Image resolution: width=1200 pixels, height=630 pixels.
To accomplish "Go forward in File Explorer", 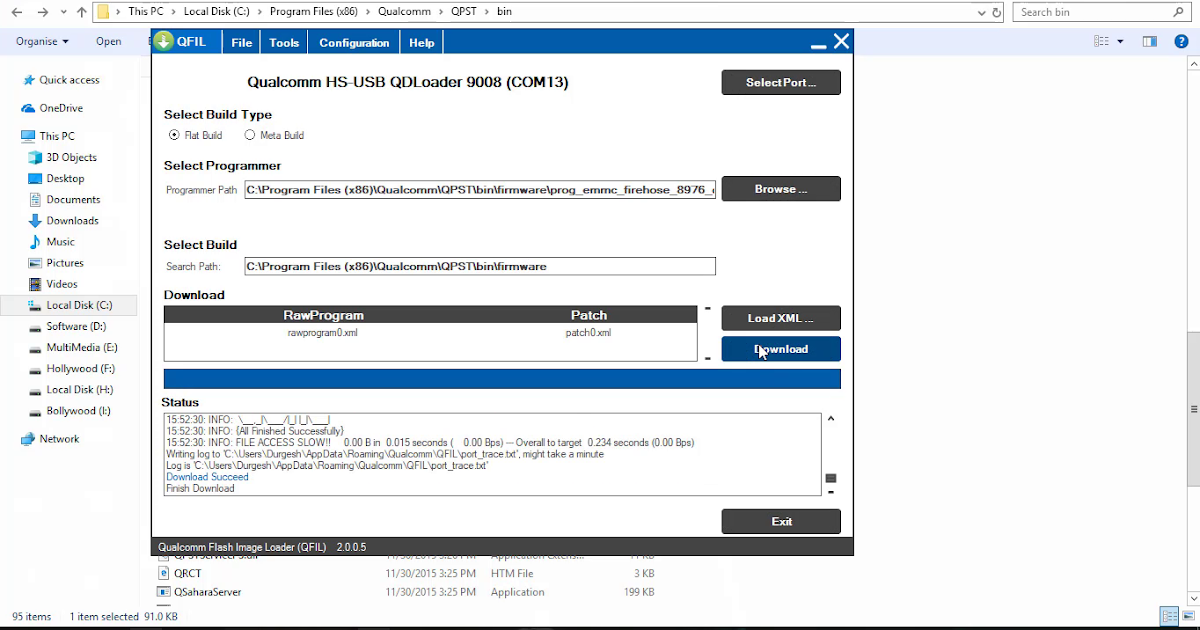I will pyautogui.click(x=43, y=12).
